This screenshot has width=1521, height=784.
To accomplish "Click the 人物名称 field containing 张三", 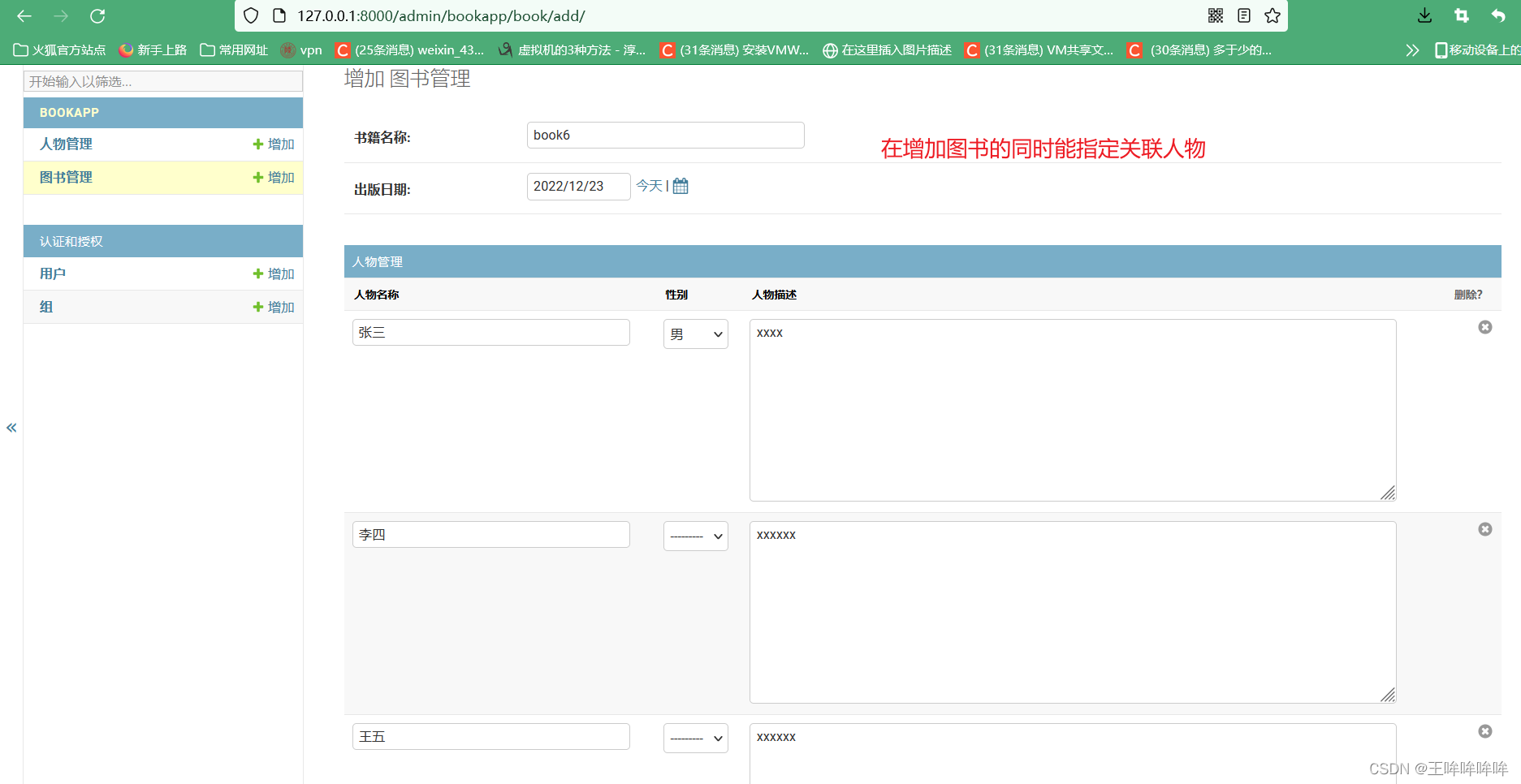I will [x=491, y=333].
